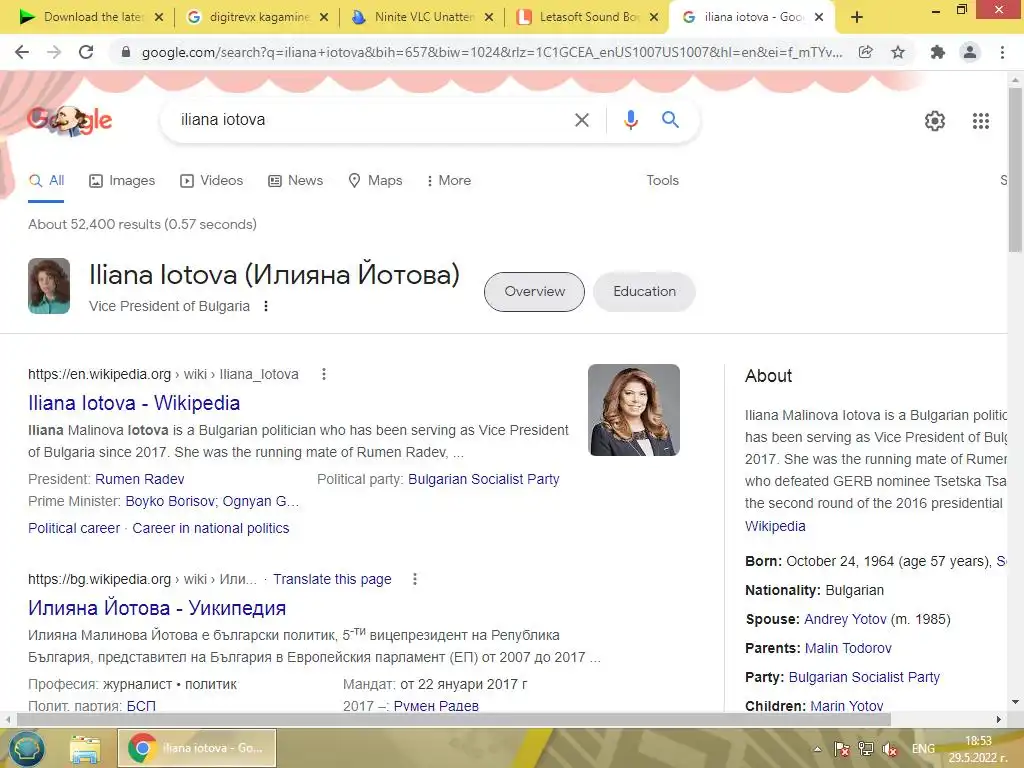Image resolution: width=1024 pixels, height=768 pixels.
Task: Reload the current page
Action: pyautogui.click(x=86, y=52)
